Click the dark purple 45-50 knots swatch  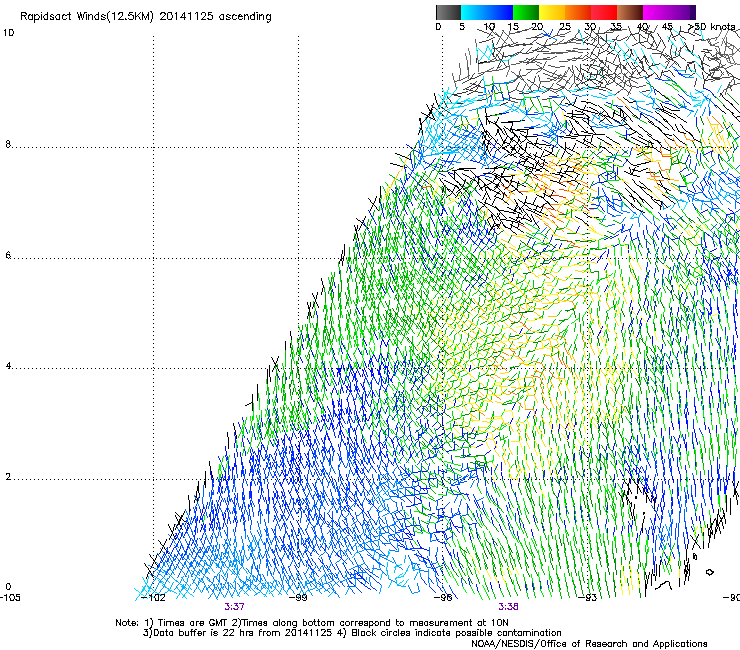[682, 12]
